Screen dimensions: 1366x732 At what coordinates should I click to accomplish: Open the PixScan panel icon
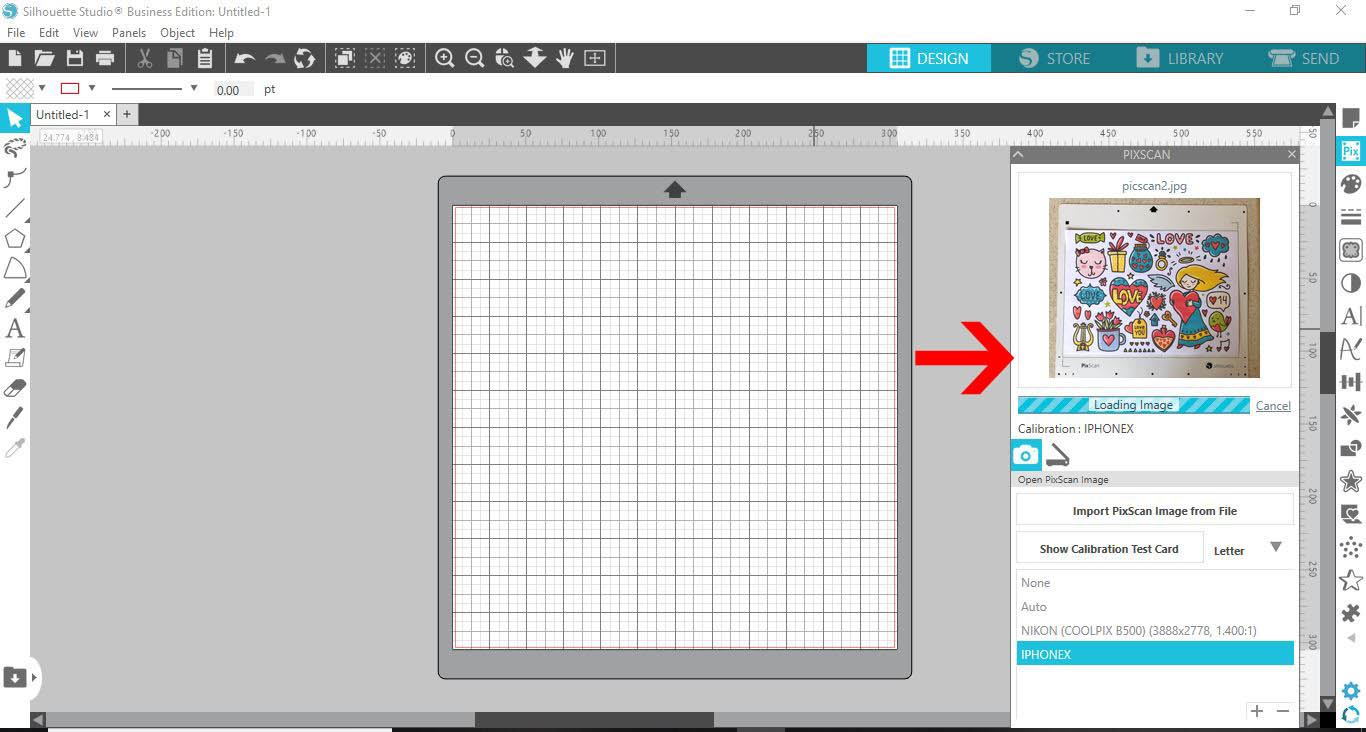[x=1351, y=150]
